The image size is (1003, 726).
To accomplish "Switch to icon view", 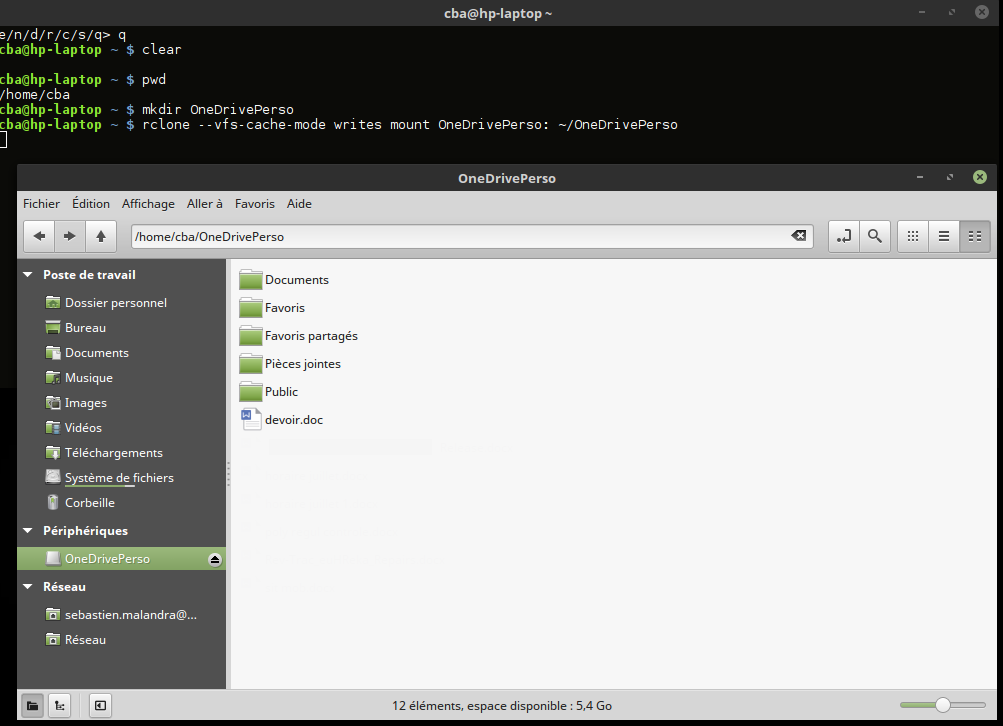I will pyautogui.click(x=912, y=236).
